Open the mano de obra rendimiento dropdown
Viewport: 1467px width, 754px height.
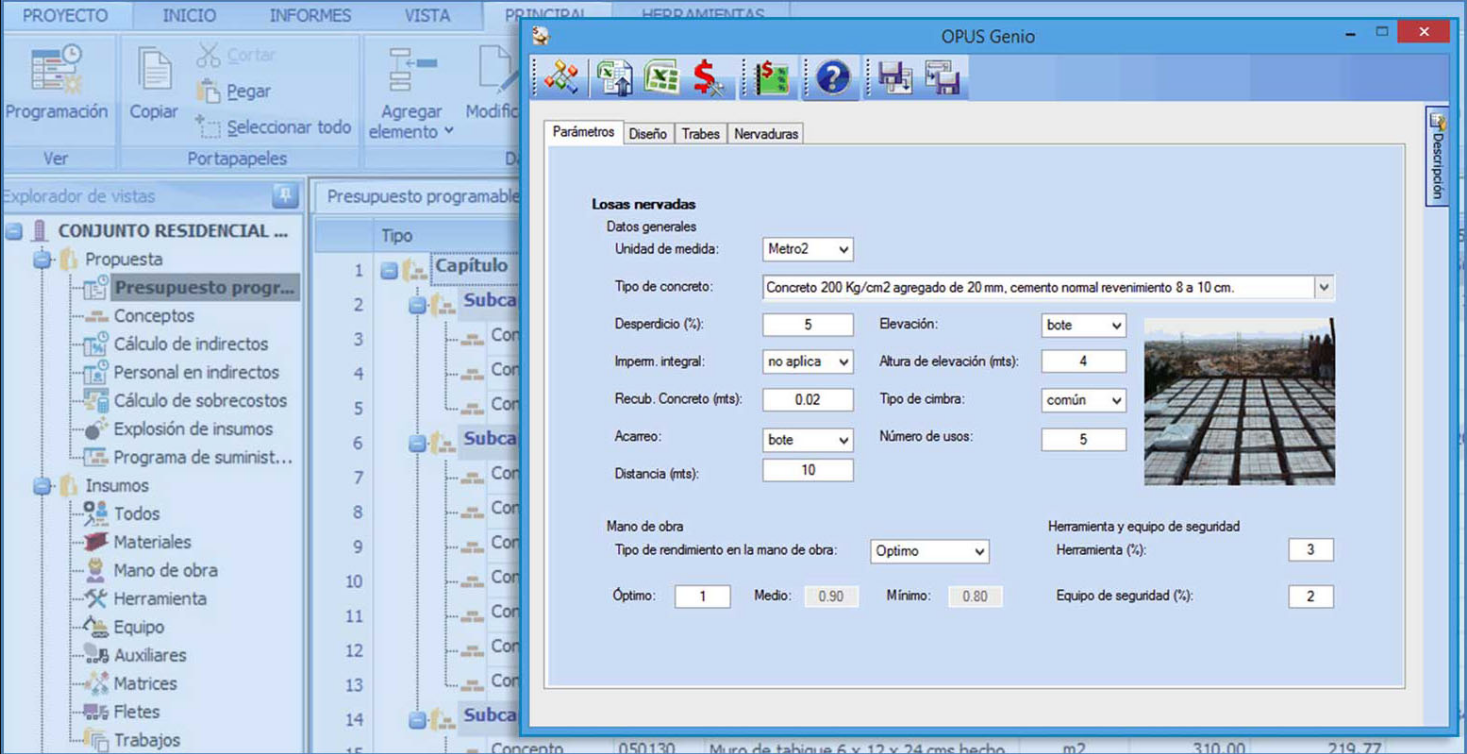click(x=929, y=551)
